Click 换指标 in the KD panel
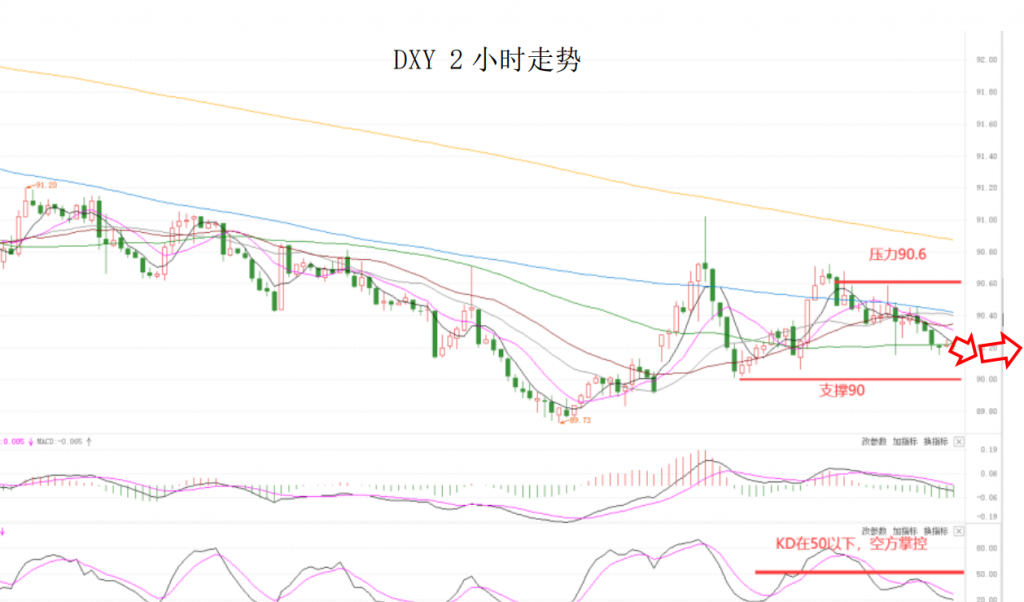This screenshot has width=1024, height=602. click(935, 531)
